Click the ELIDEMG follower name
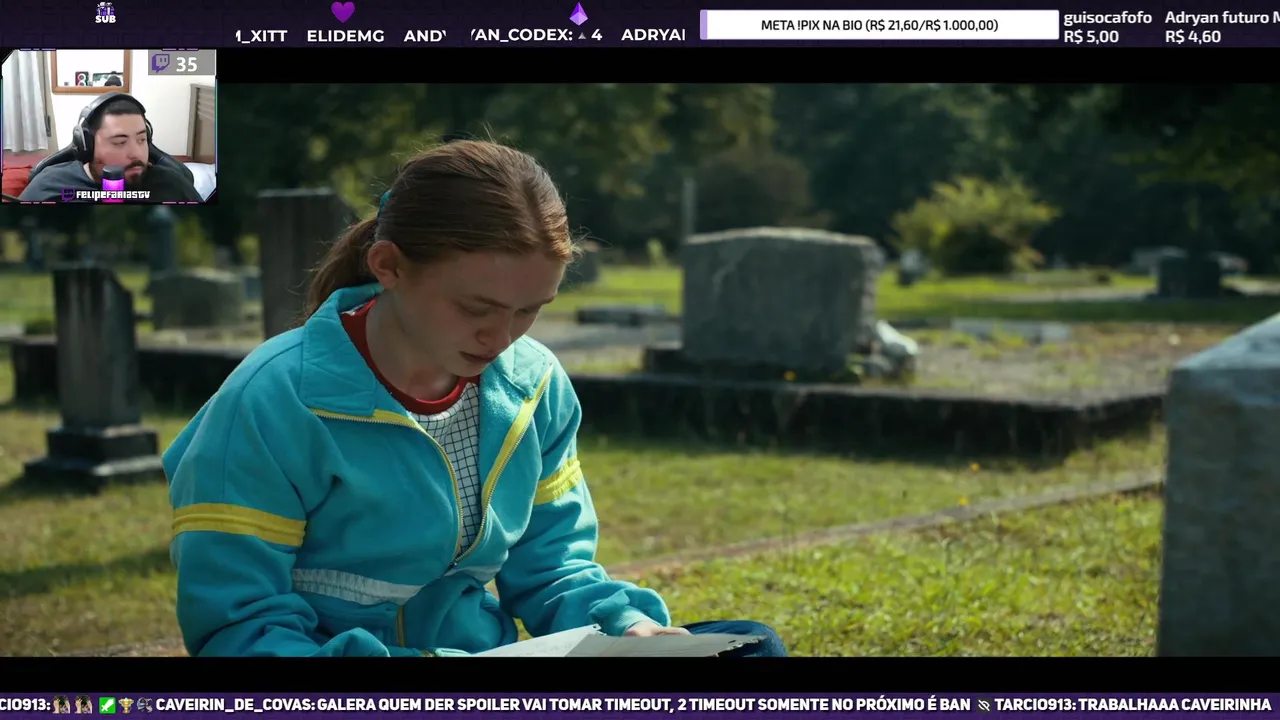 345,36
